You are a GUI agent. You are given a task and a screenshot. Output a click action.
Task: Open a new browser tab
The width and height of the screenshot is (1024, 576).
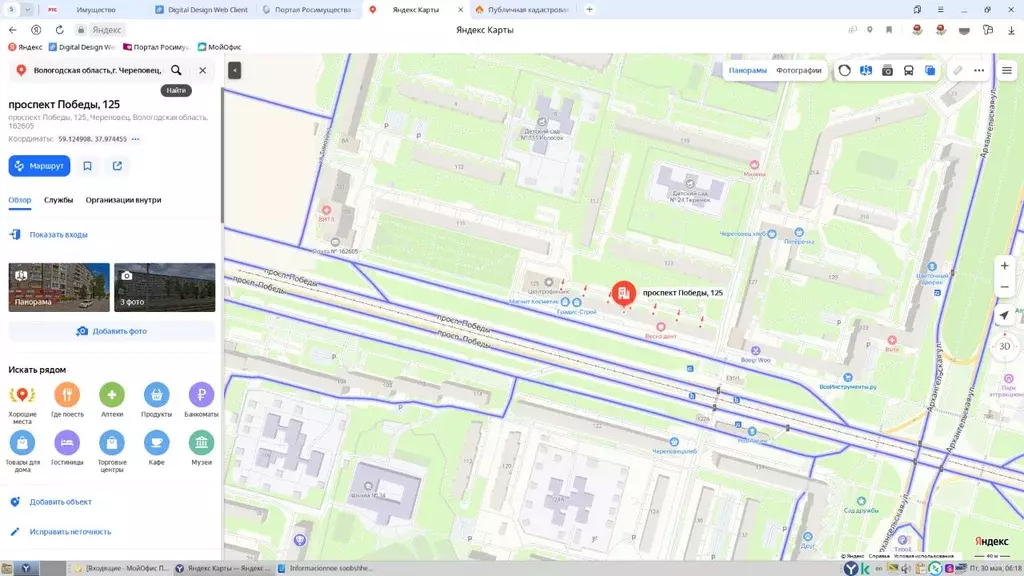point(589,10)
